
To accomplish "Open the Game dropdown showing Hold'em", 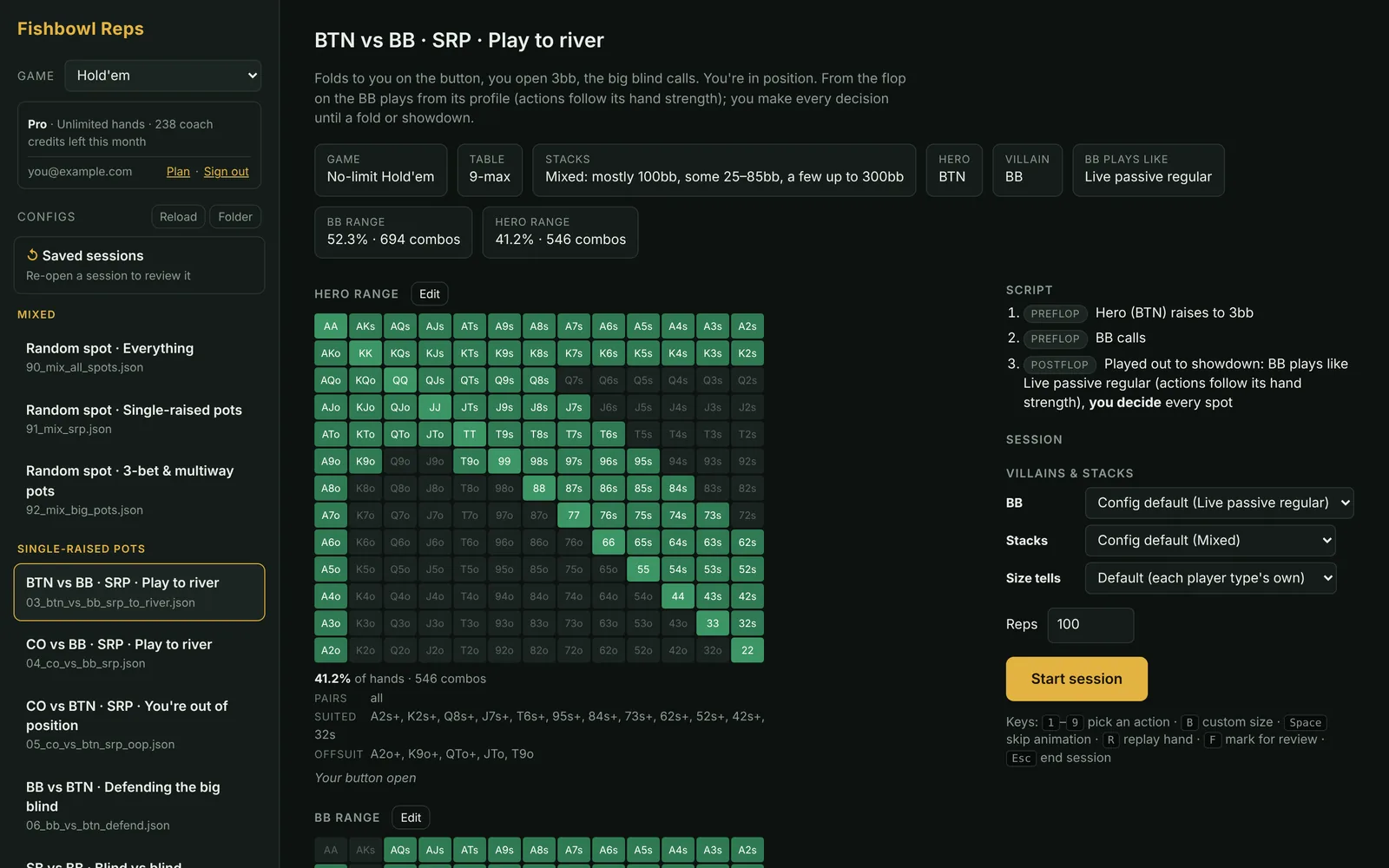I will [163, 76].
